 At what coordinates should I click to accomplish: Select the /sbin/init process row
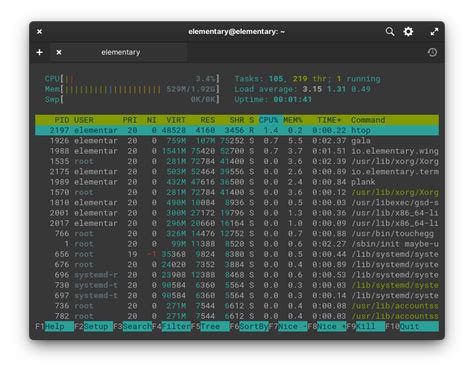237,244
